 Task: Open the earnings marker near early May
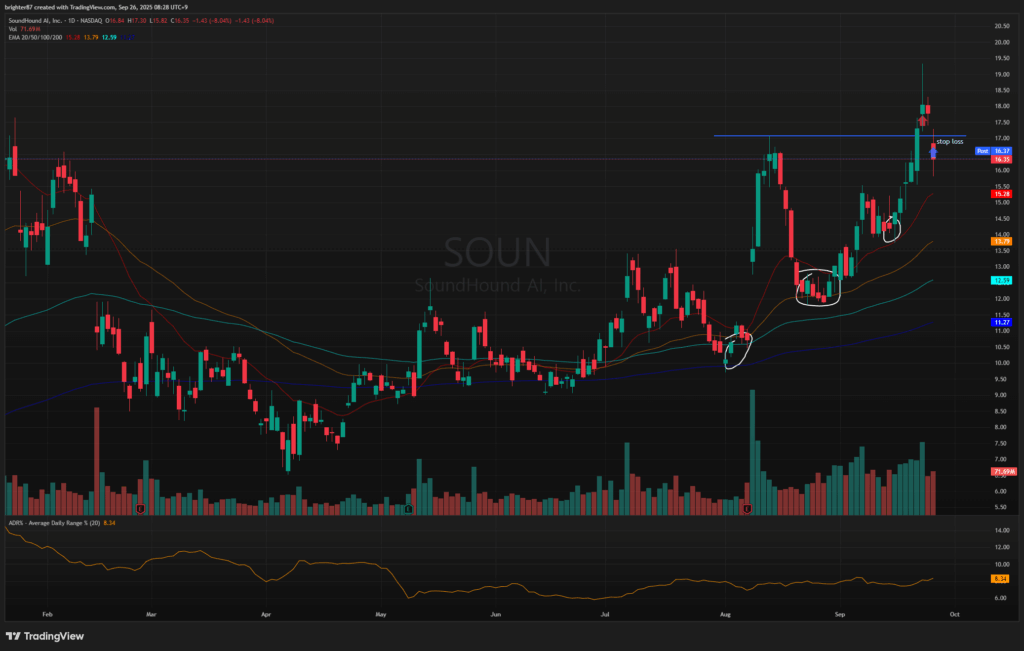pos(408,508)
